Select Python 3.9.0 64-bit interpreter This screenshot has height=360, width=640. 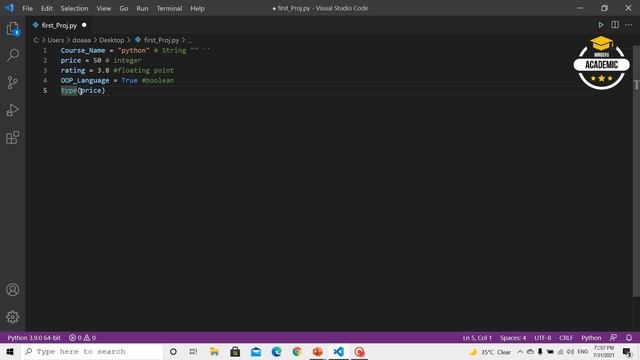coord(34,338)
